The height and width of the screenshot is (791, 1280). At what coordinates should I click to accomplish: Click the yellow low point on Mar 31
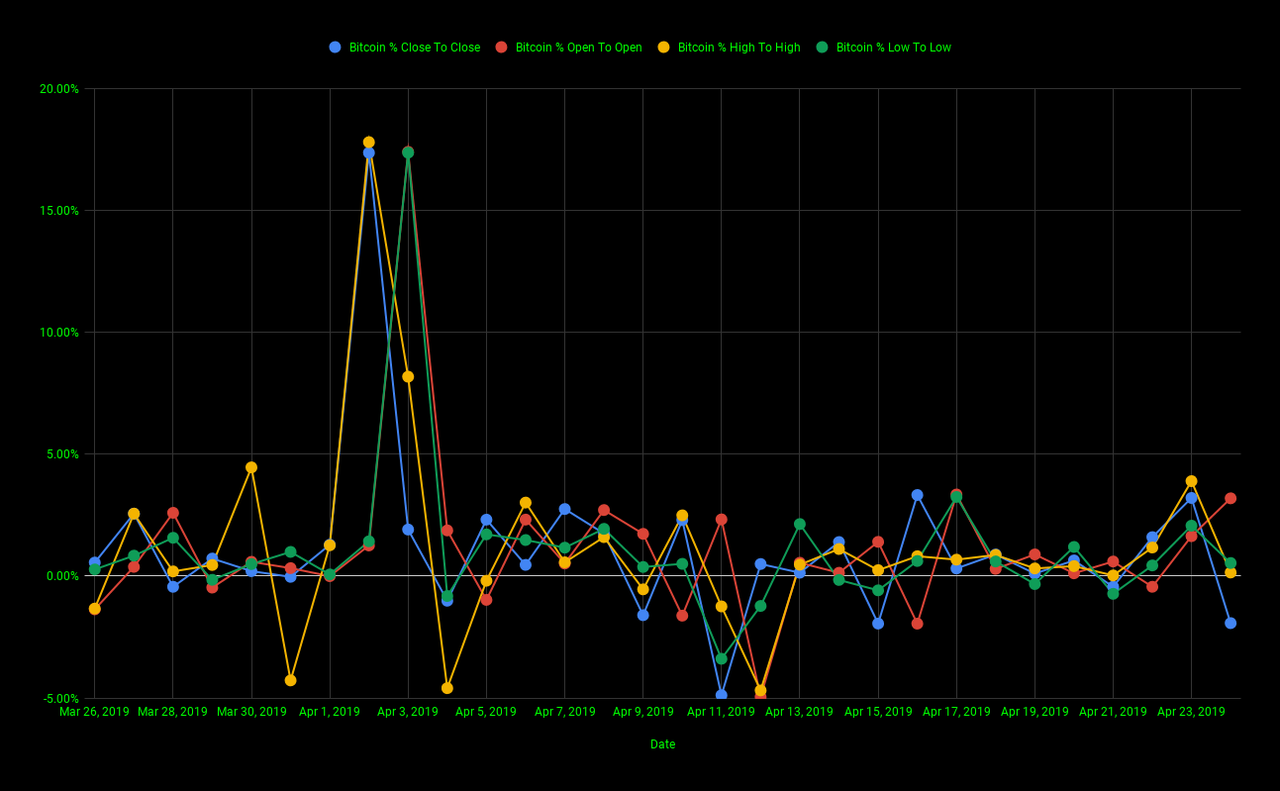[x=290, y=680]
